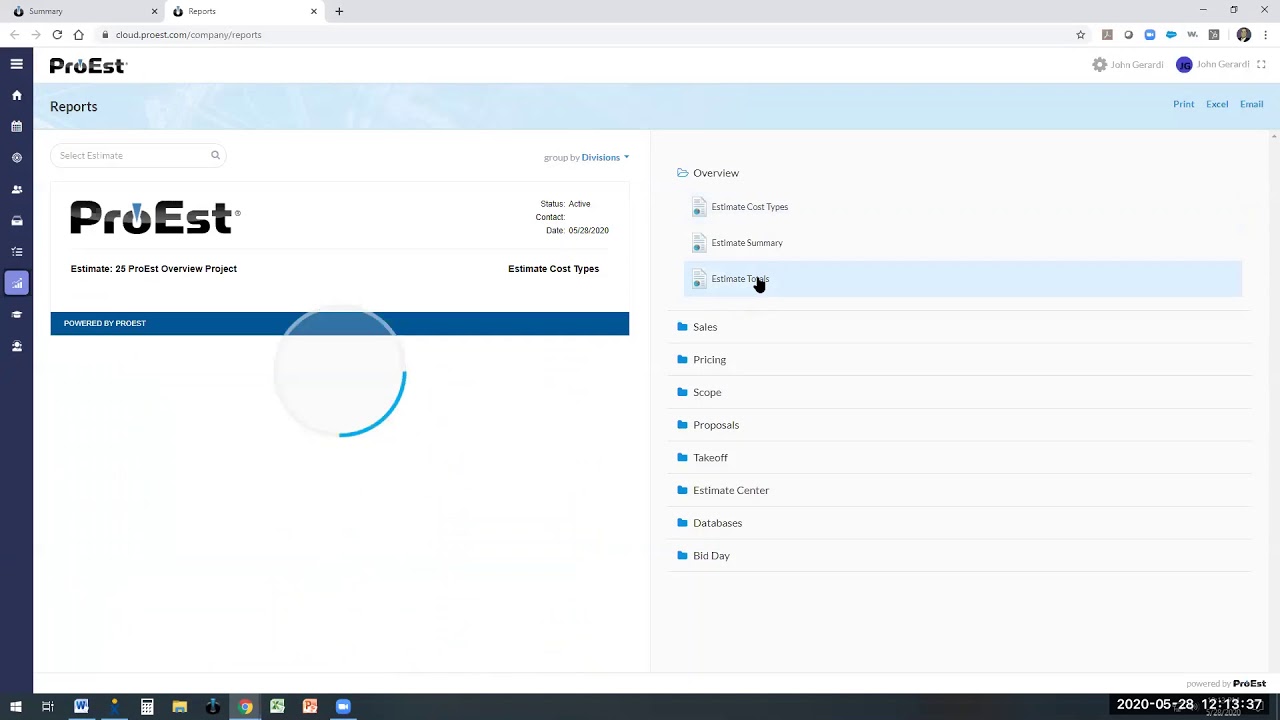Expand the Databases folder
This screenshot has width=1280, height=720.
tap(710, 523)
